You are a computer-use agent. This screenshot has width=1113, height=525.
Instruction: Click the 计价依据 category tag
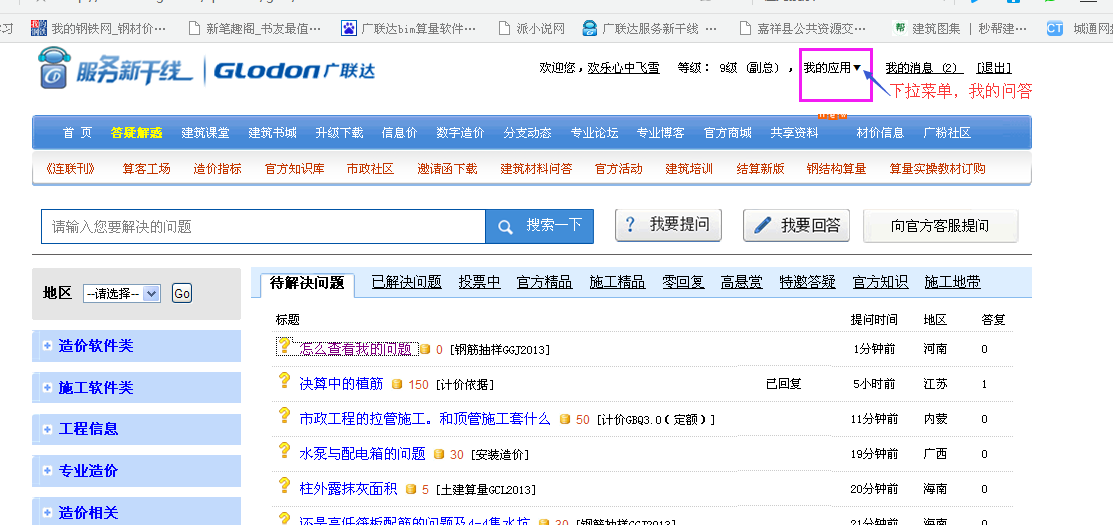tap(465, 385)
